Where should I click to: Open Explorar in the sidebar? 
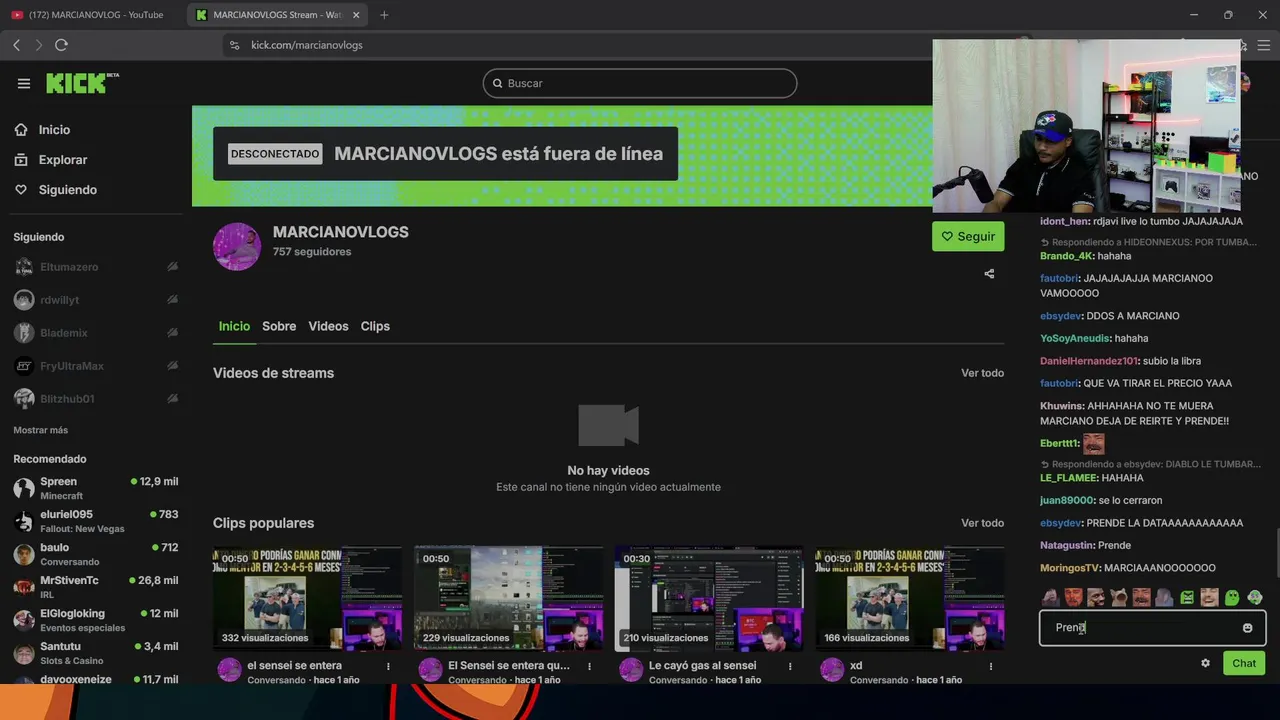click(63, 160)
